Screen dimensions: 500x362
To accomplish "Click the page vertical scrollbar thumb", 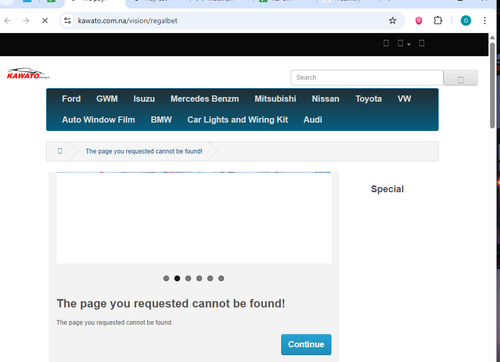I will [492, 85].
